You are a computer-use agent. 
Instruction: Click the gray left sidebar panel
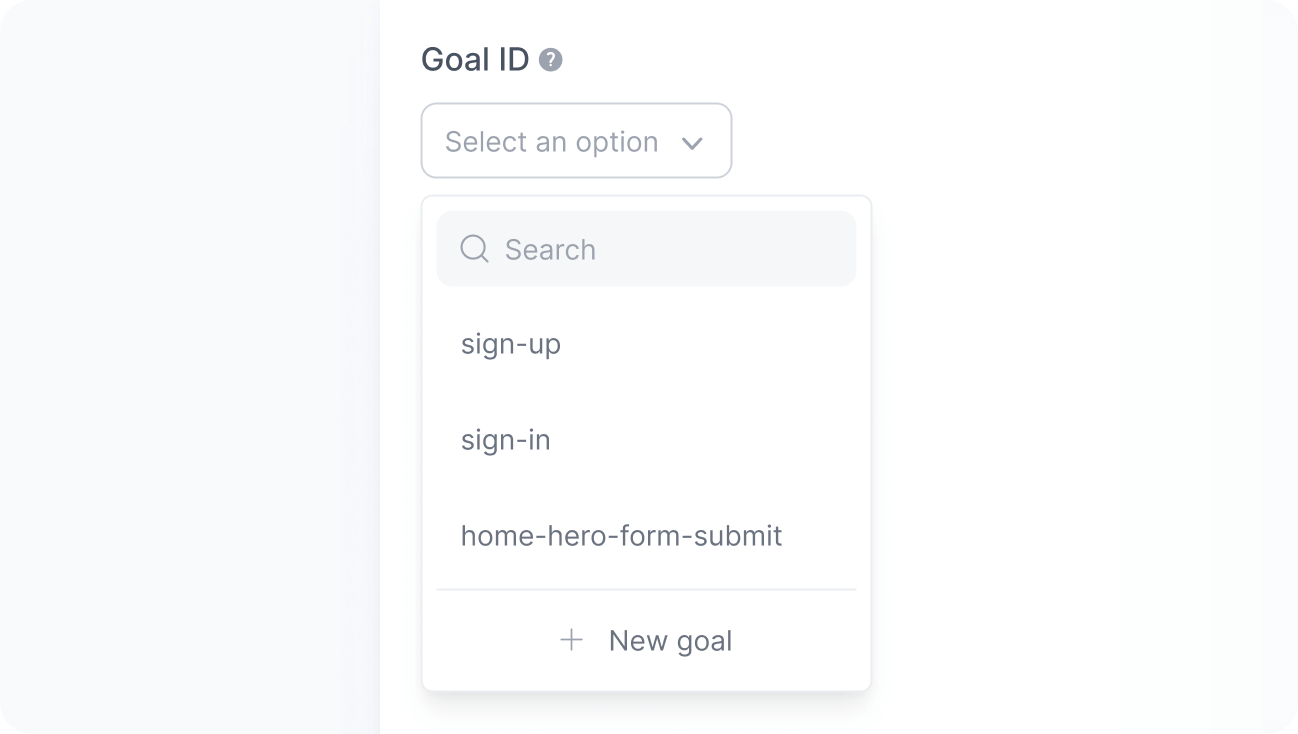(x=190, y=367)
